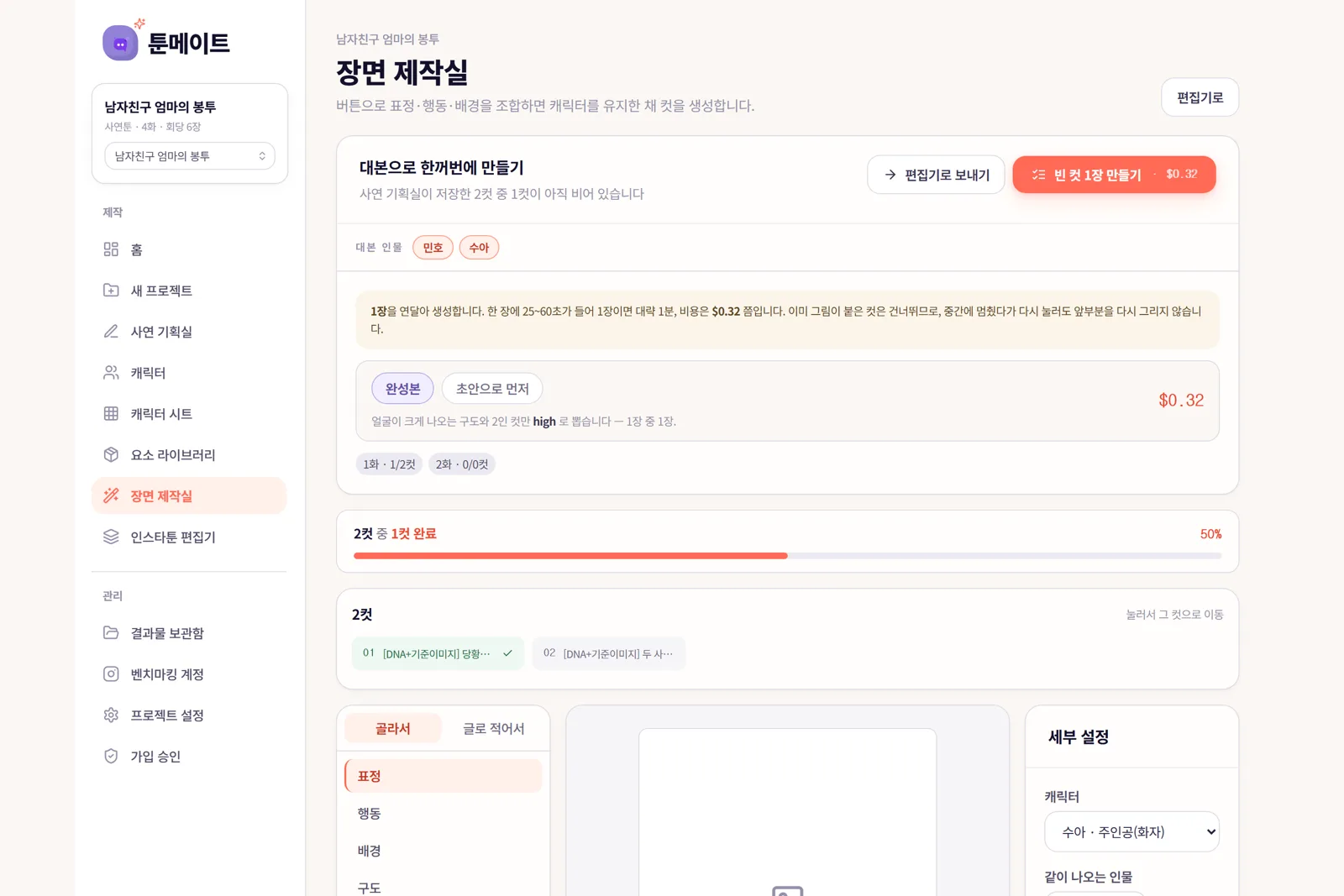Open the 인스타툰 편집기 sidebar link
The width and height of the screenshot is (1344, 896).
(x=189, y=537)
